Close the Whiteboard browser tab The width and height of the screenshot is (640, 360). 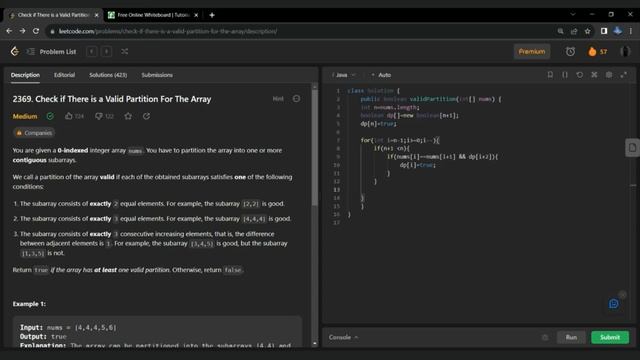(196, 15)
